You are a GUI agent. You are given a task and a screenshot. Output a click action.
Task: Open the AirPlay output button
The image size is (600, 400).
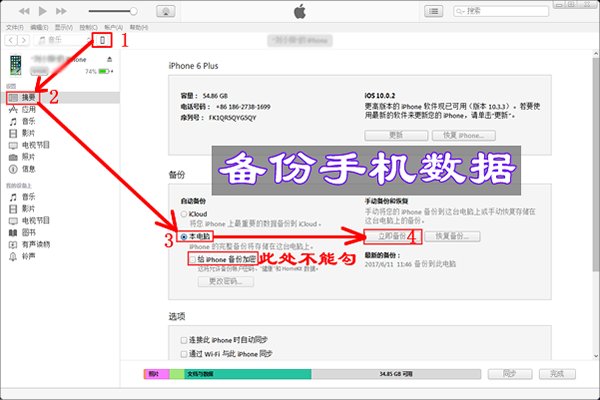tap(166, 11)
